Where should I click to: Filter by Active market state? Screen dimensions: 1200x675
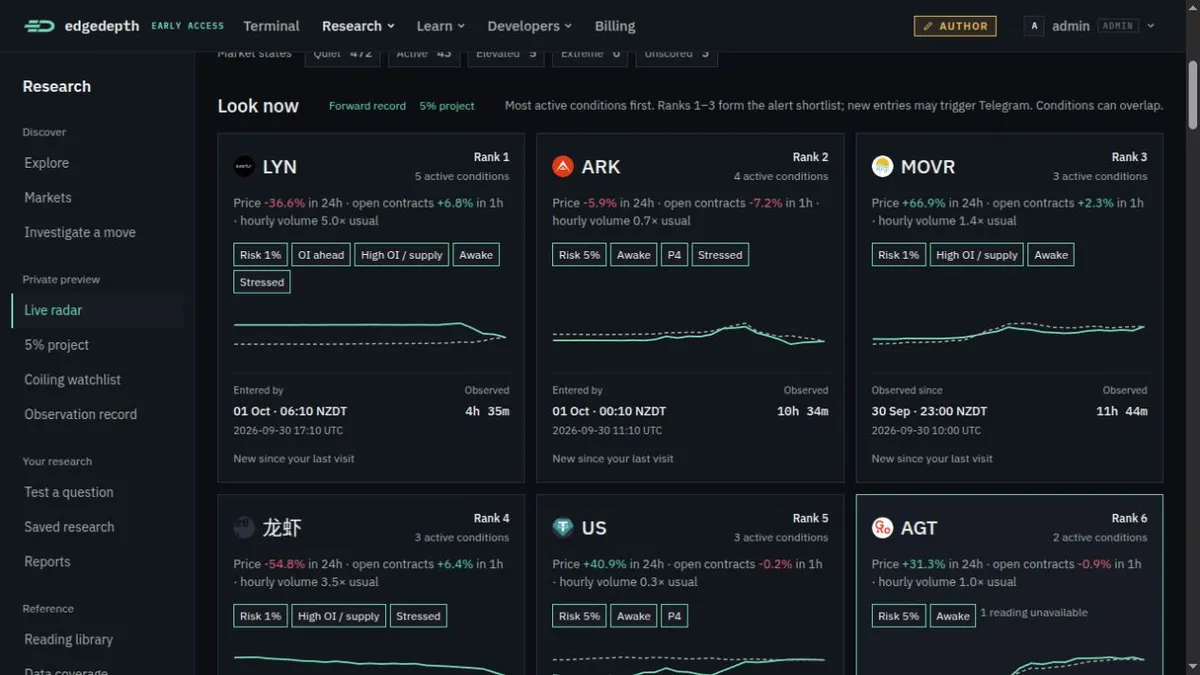click(x=424, y=55)
